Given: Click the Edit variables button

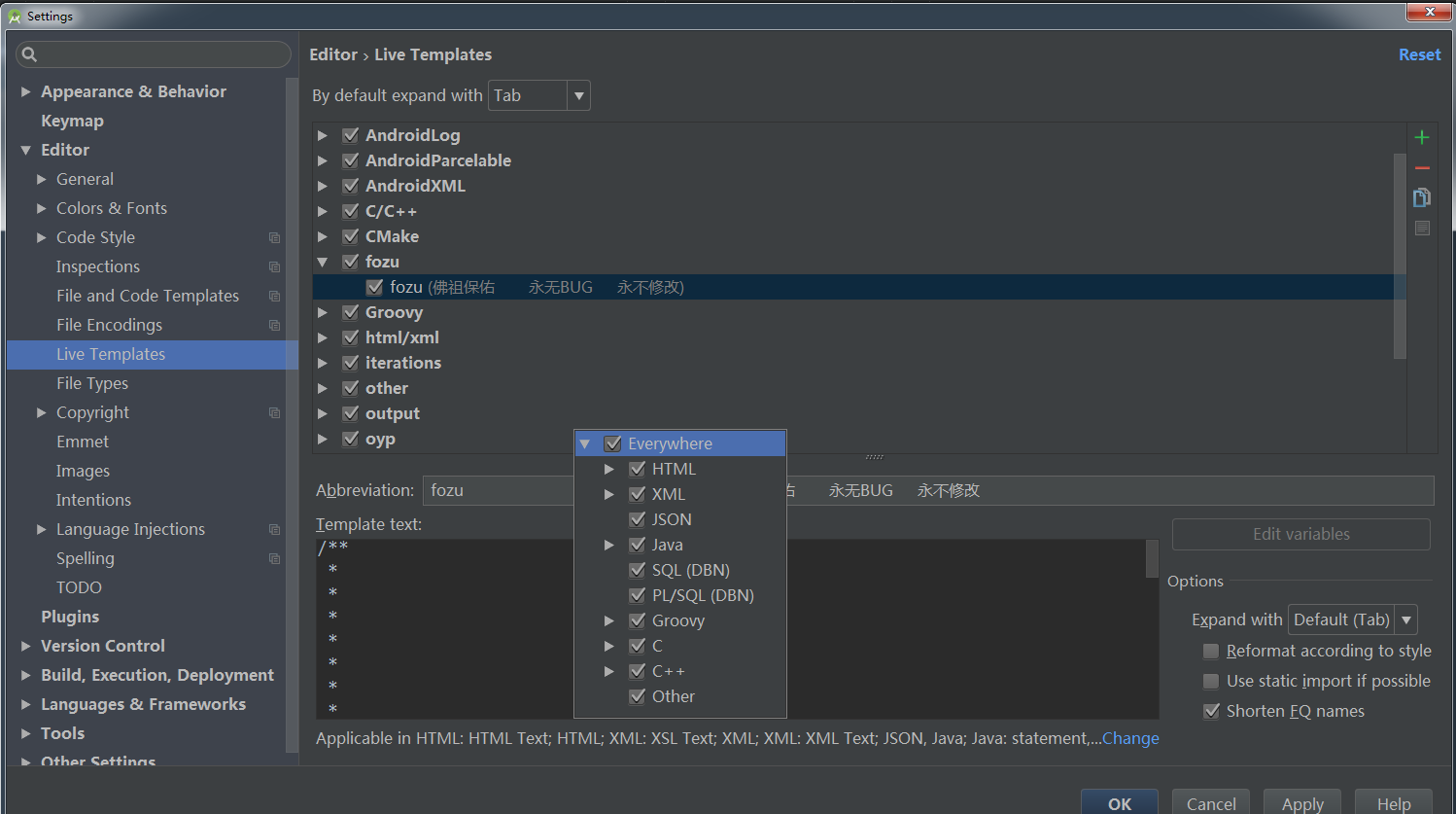Looking at the screenshot, I should pyautogui.click(x=1301, y=534).
